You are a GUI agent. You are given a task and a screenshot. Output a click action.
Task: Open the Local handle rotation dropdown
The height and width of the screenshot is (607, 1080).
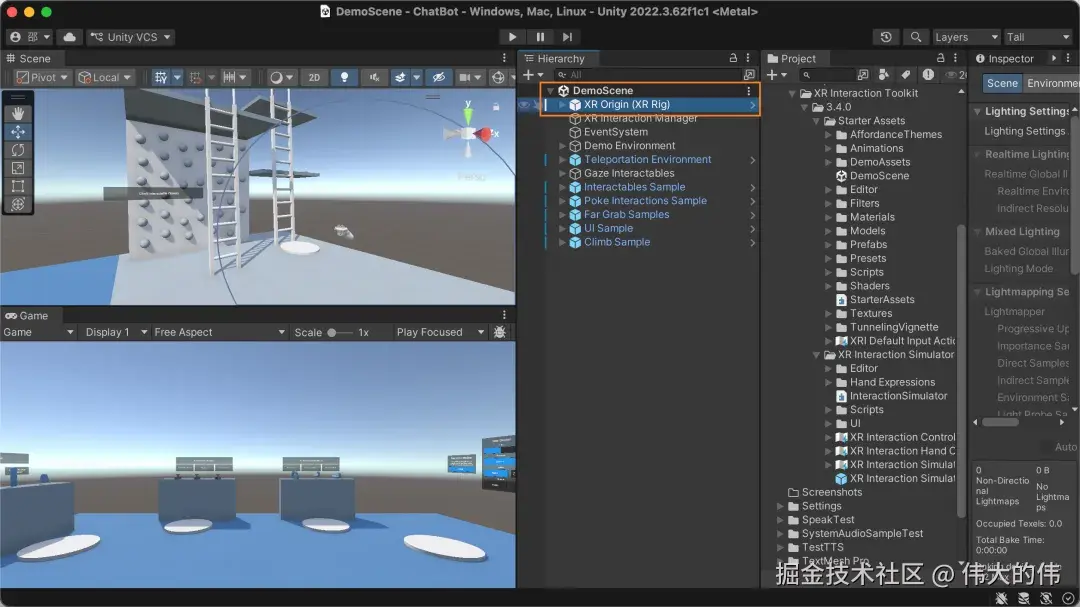[x=105, y=77]
